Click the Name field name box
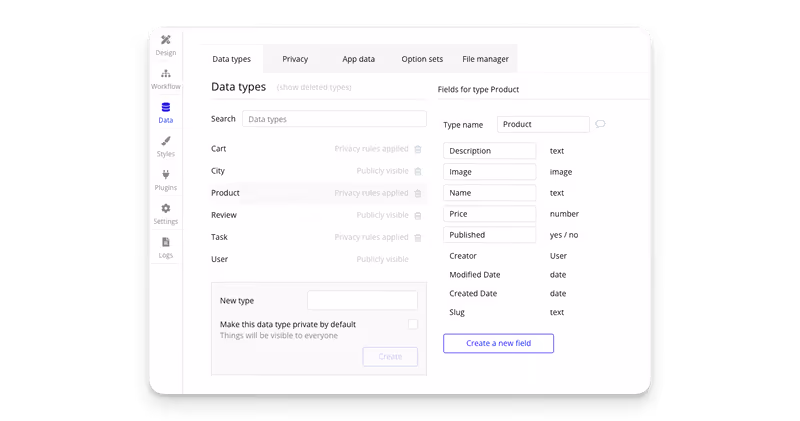This screenshot has width=800, height=421. (x=490, y=192)
